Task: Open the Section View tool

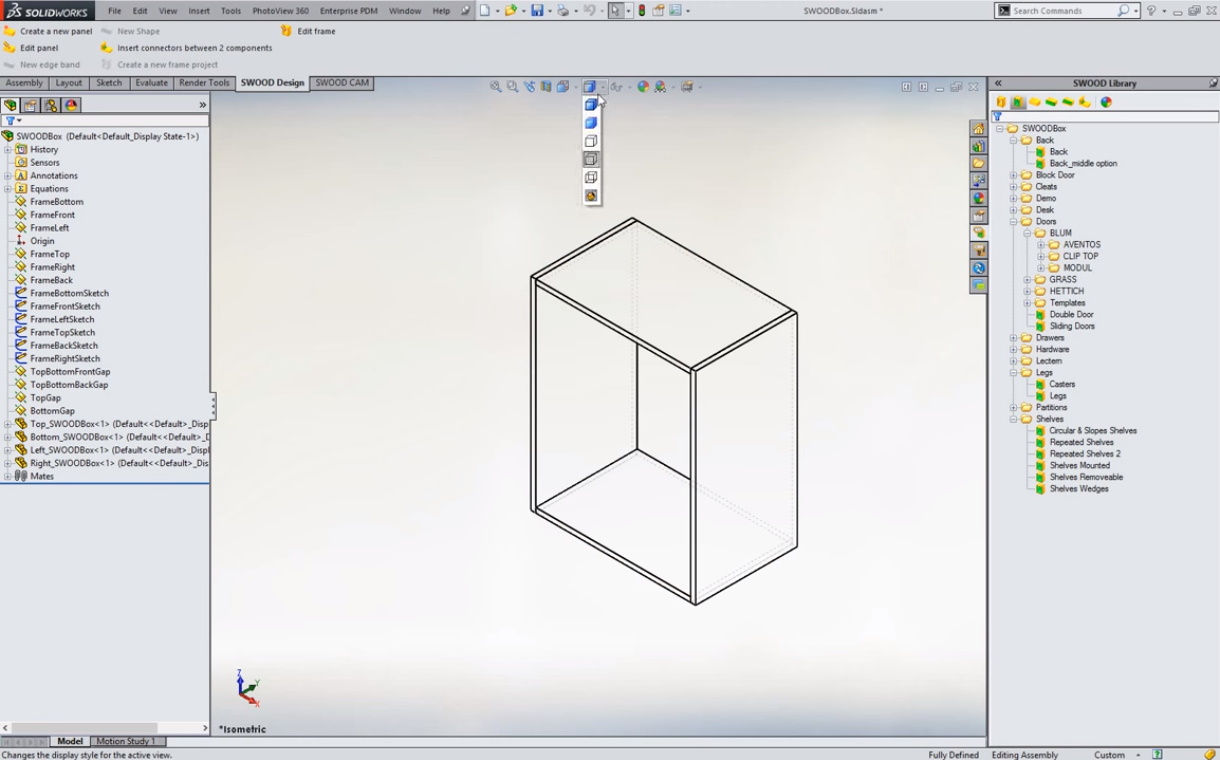Action: coord(546,87)
